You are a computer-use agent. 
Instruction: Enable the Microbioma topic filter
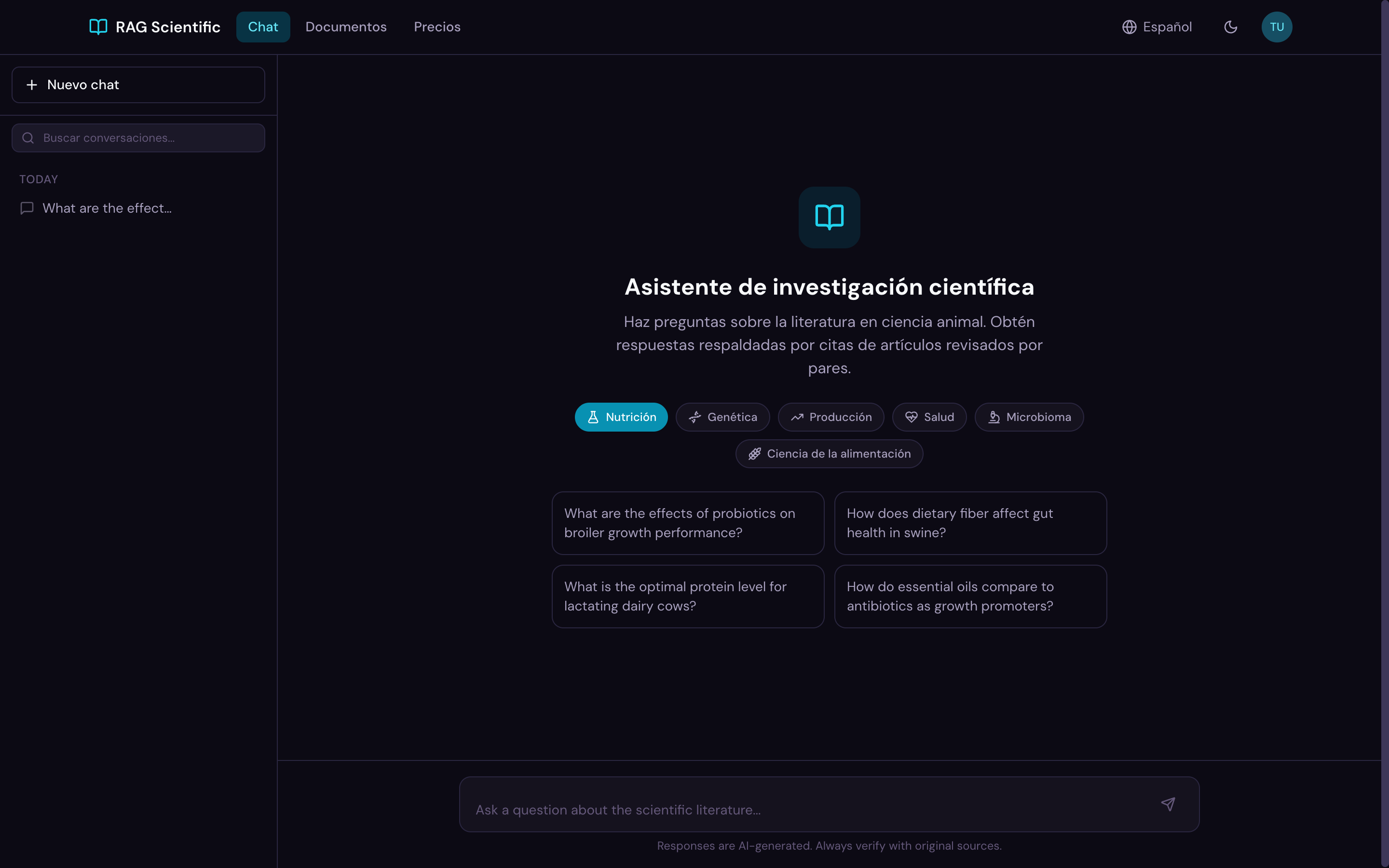pos(1029,417)
